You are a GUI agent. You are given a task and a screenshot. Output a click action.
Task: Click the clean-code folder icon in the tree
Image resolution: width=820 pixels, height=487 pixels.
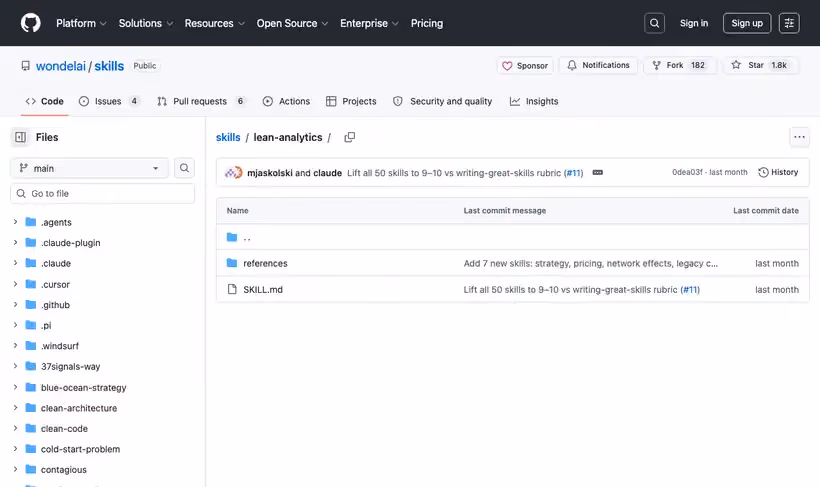pyautogui.click(x=31, y=428)
